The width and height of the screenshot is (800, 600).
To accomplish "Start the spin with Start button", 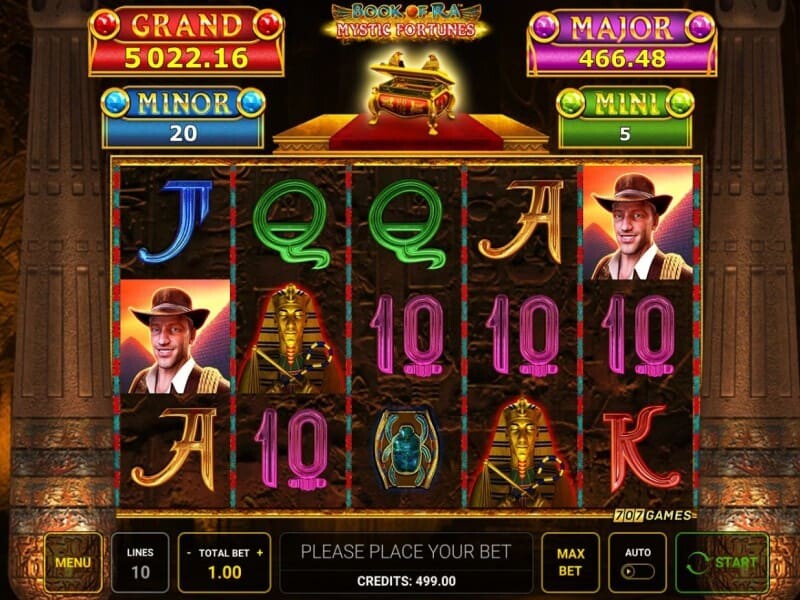I will pos(722,563).
